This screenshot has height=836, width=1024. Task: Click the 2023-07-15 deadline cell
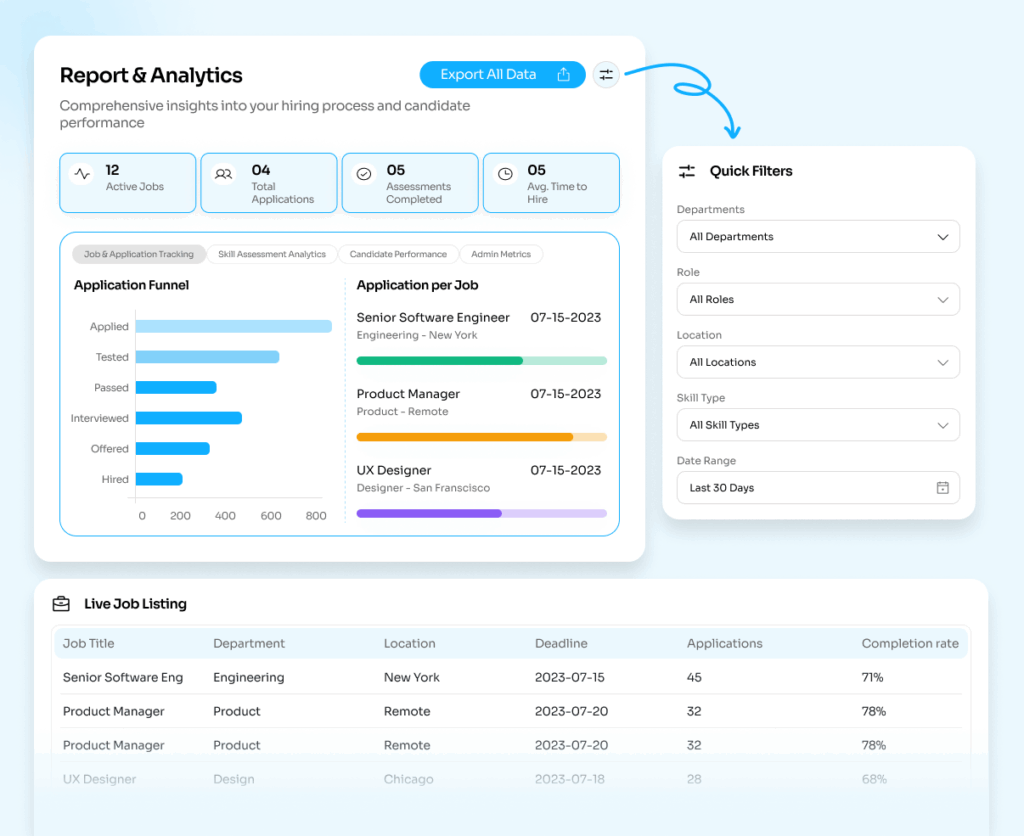click(569, 677)
